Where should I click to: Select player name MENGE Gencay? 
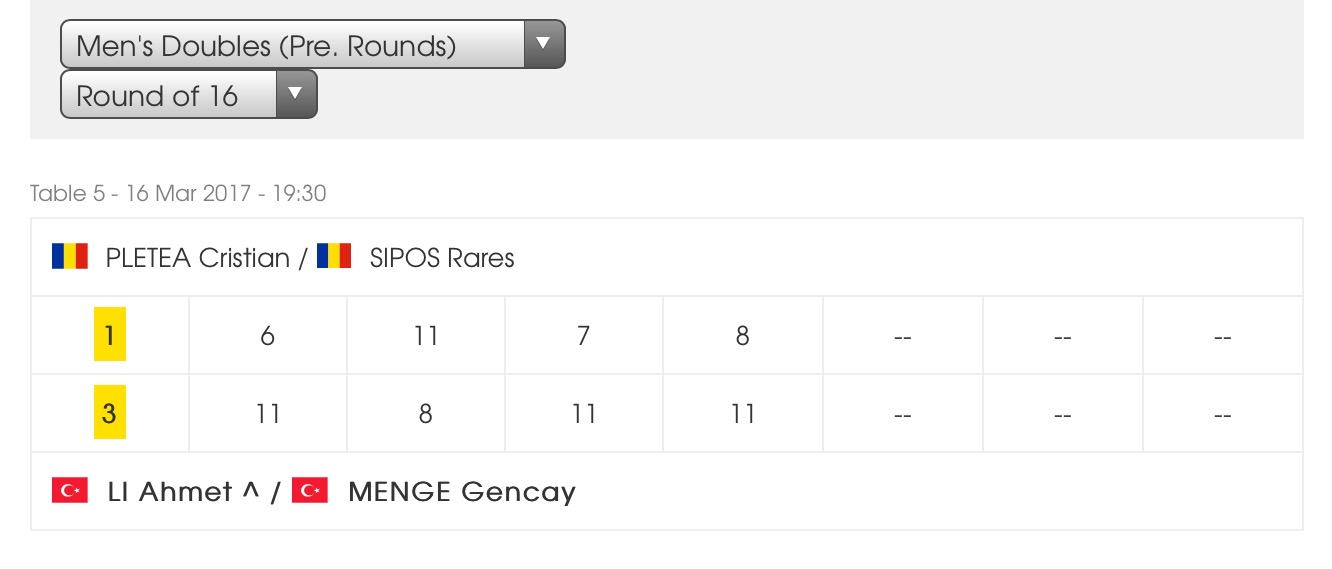462,492
